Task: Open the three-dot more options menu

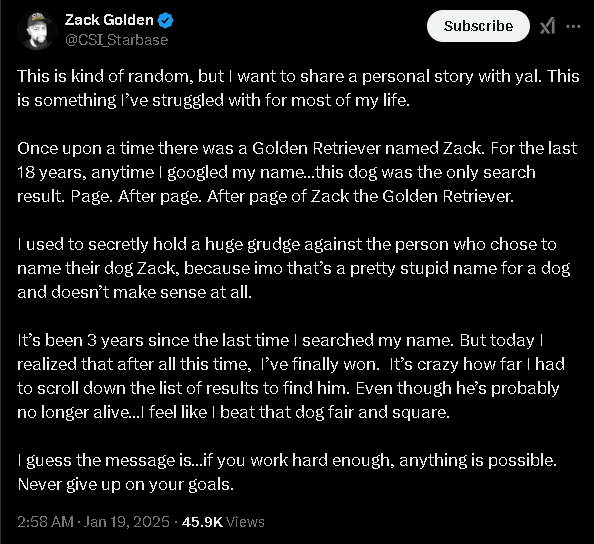Action: [573, 26]
